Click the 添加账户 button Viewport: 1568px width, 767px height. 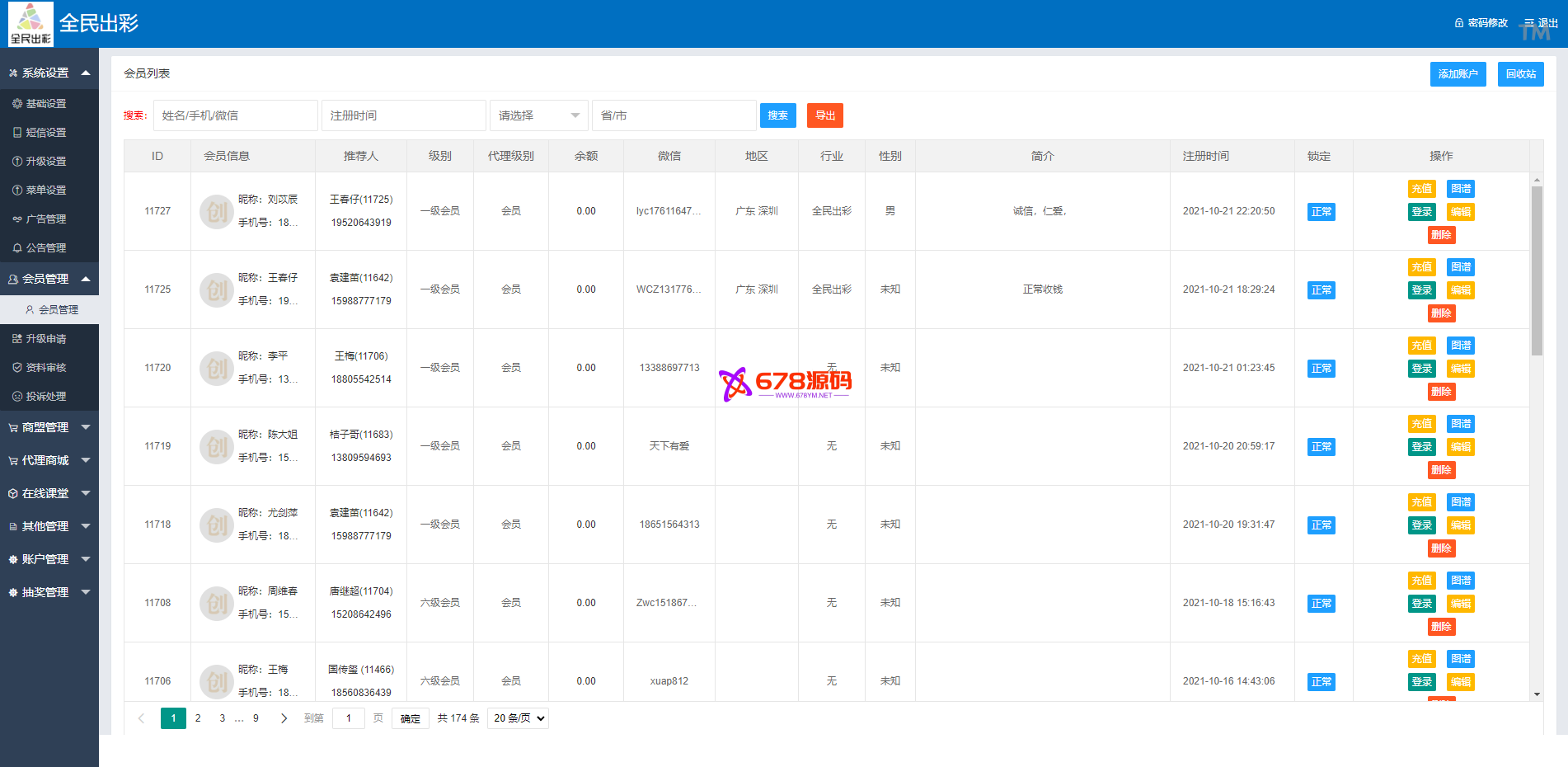pos(1457,74)
